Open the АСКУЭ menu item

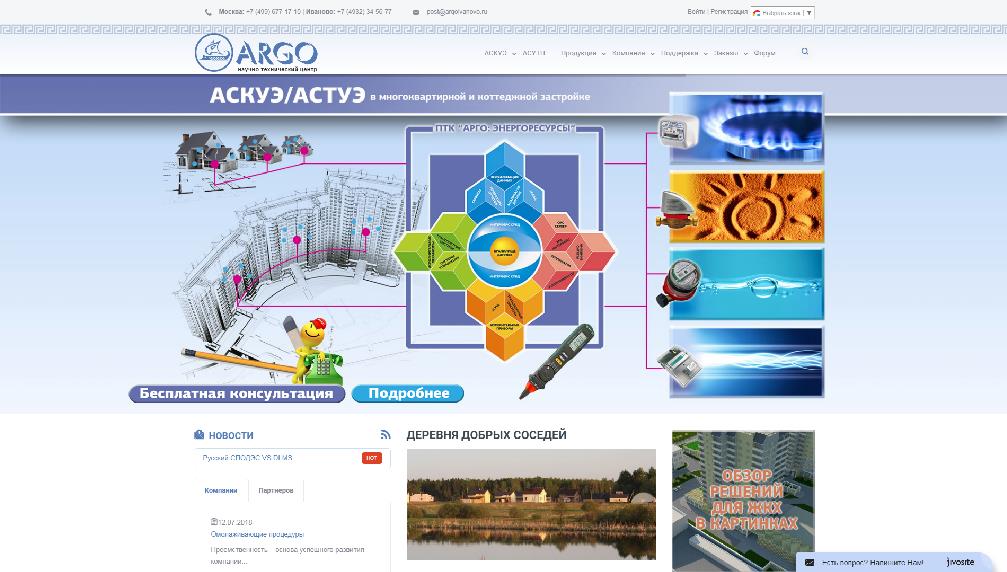click(495, 53)
